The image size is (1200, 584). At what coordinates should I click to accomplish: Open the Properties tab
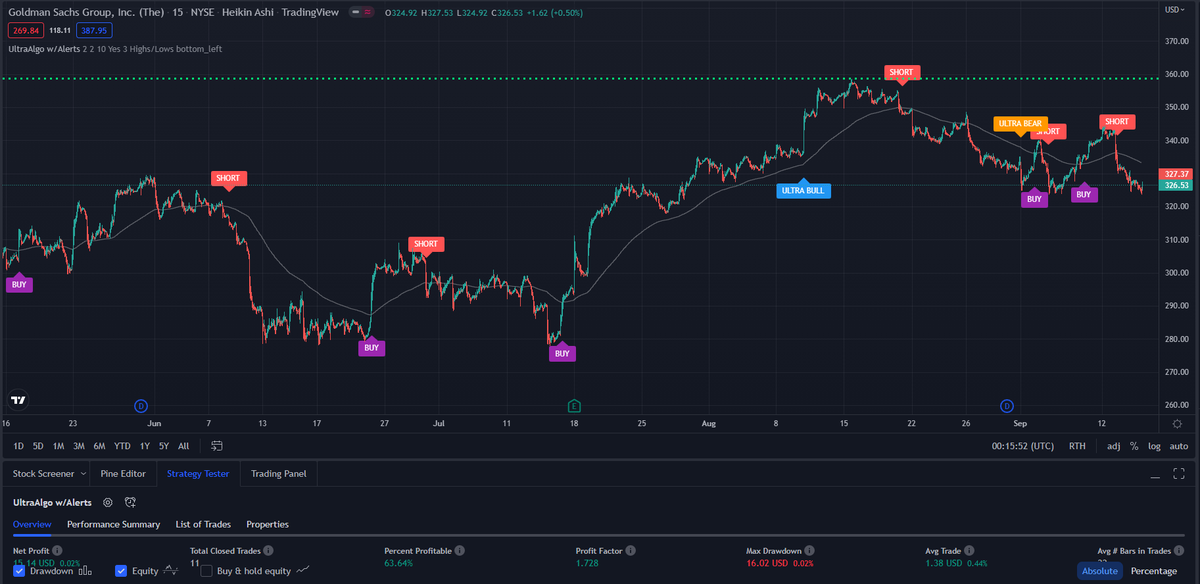267,524
